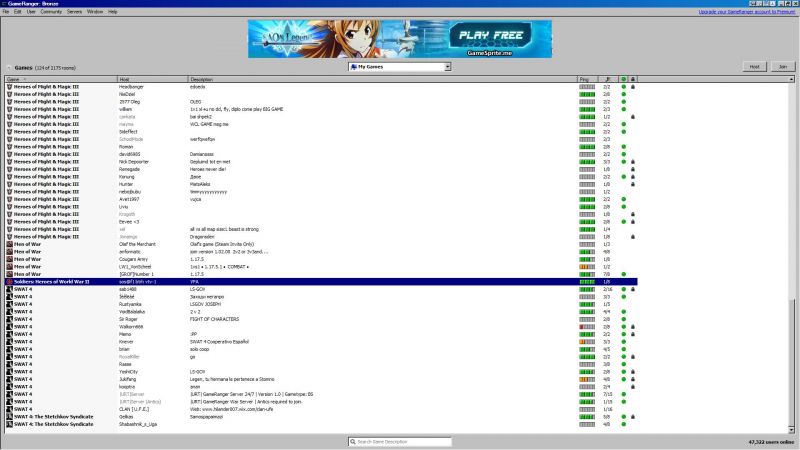Image resolution: width=800 pixels, height=450 pixels.
Task: Open the Servers menu
Action: 74,11
